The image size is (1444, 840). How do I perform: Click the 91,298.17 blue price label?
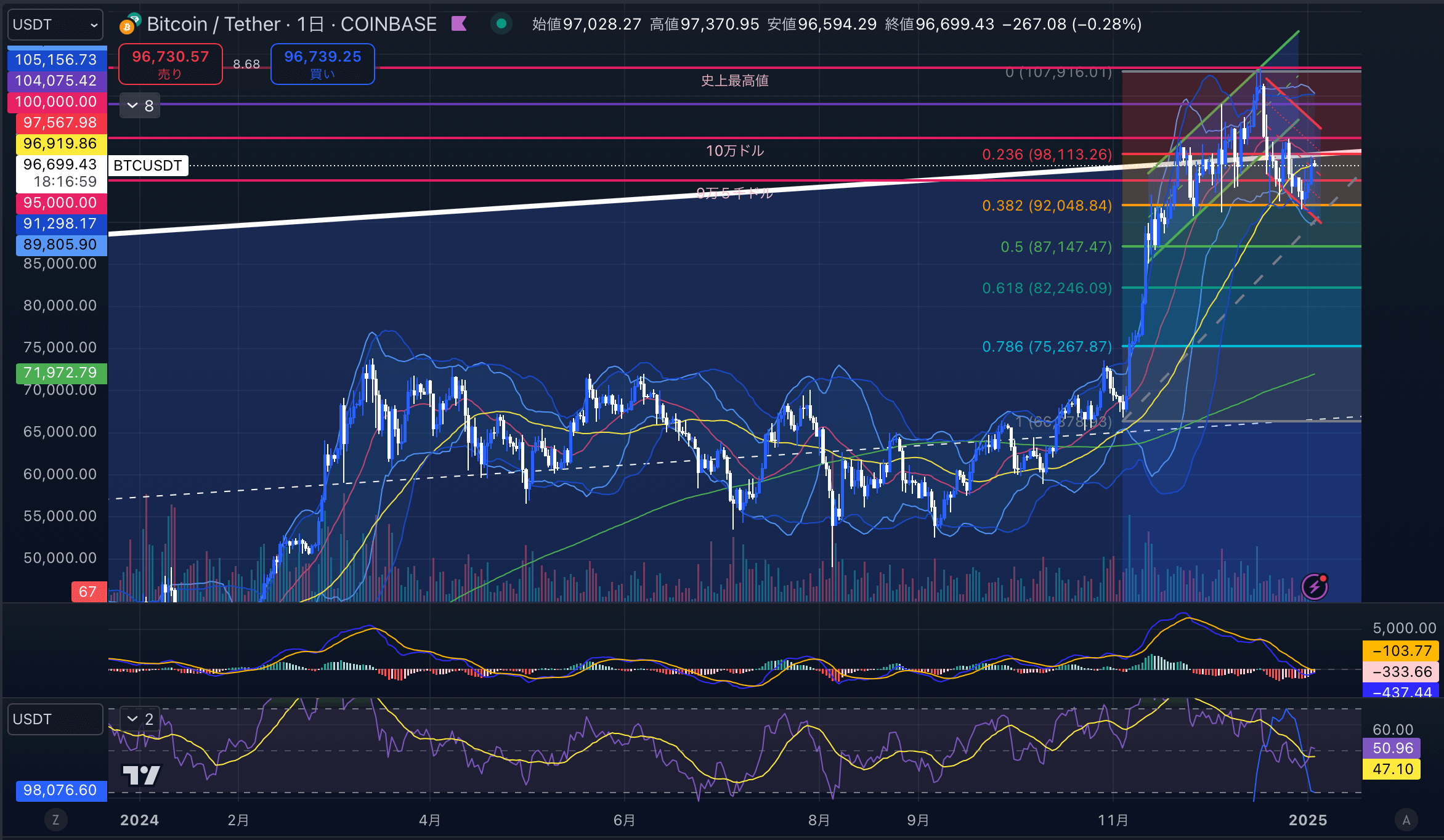click(60, 224)
